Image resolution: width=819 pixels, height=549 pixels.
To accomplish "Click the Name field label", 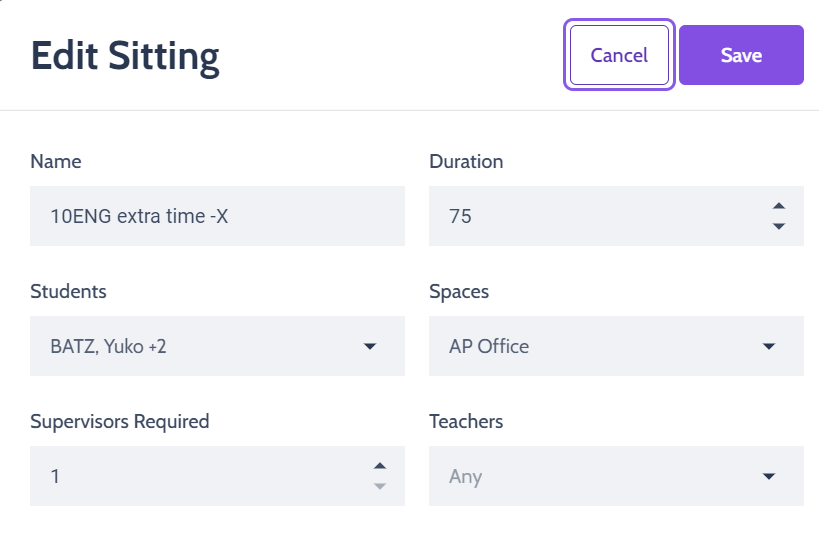I will 56,161.
